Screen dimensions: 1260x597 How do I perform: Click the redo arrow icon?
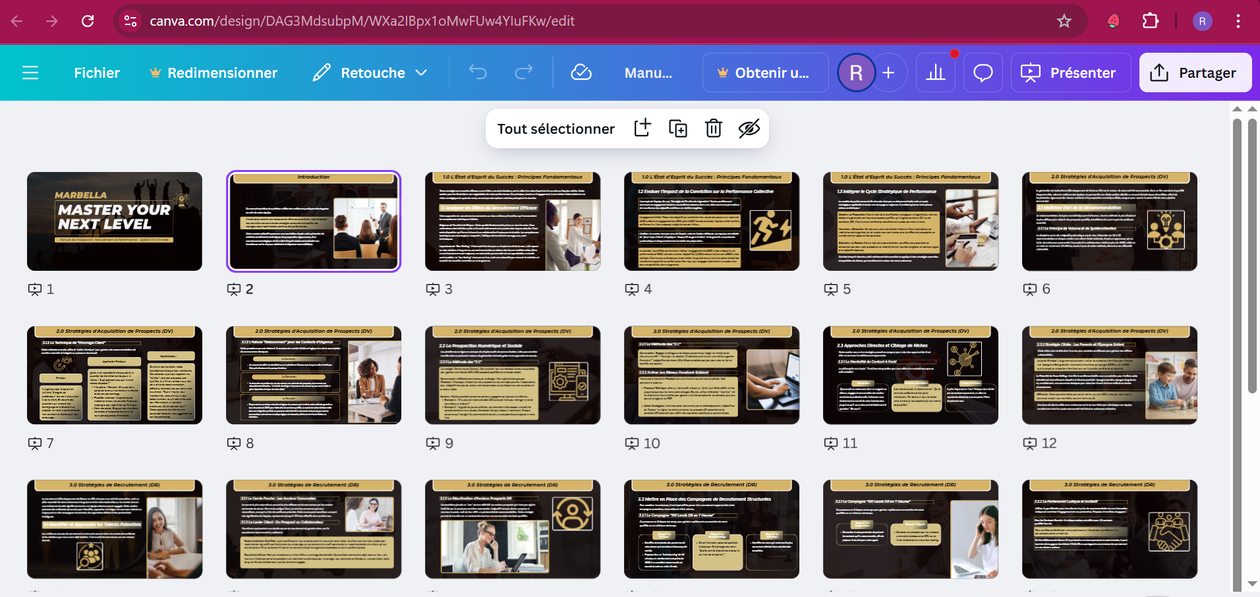point(523,73)
